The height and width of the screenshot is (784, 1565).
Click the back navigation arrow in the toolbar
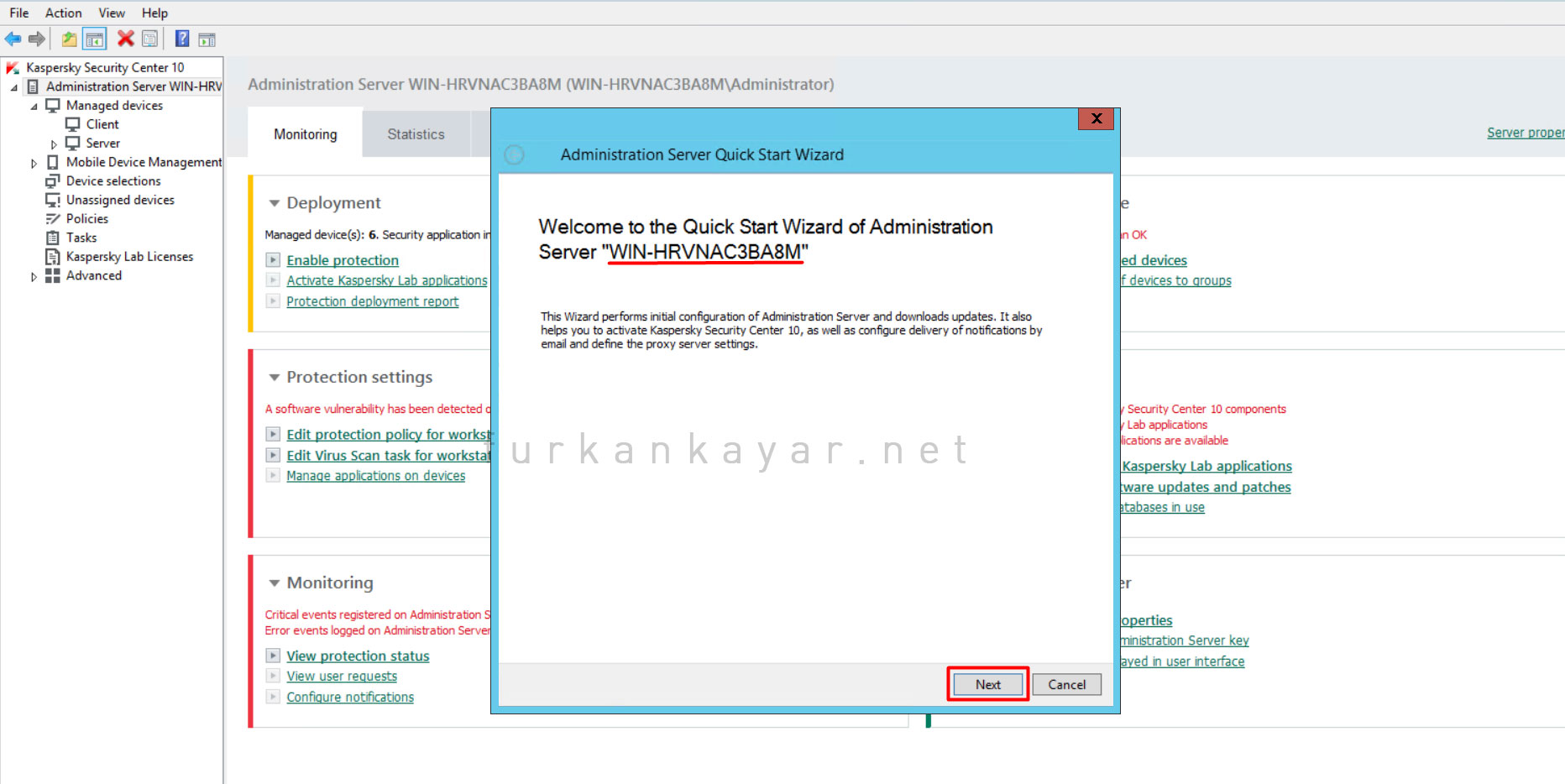pyautogui.click(x=13, y=39)
